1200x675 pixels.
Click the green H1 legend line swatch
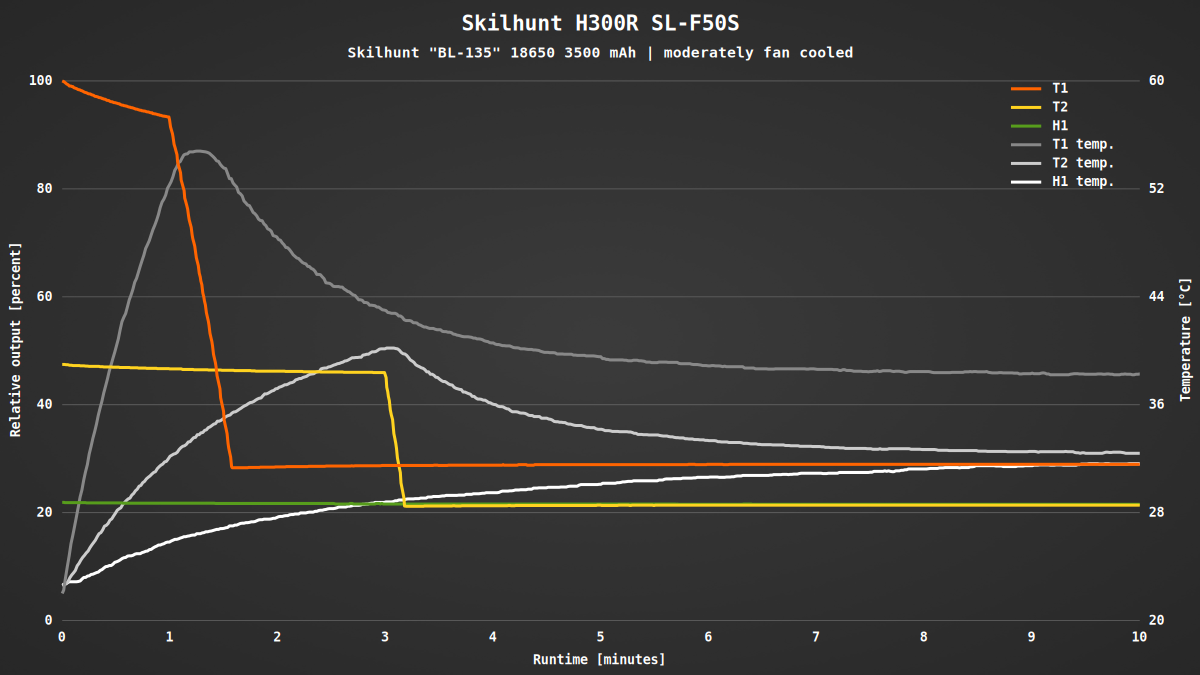tap(1027, 126)
